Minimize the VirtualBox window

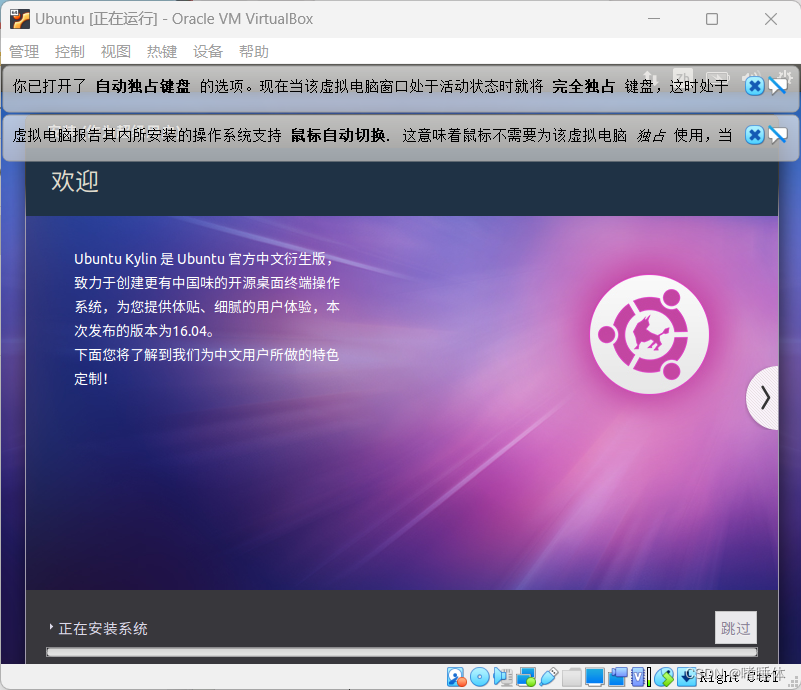click(x=654, y=19)
